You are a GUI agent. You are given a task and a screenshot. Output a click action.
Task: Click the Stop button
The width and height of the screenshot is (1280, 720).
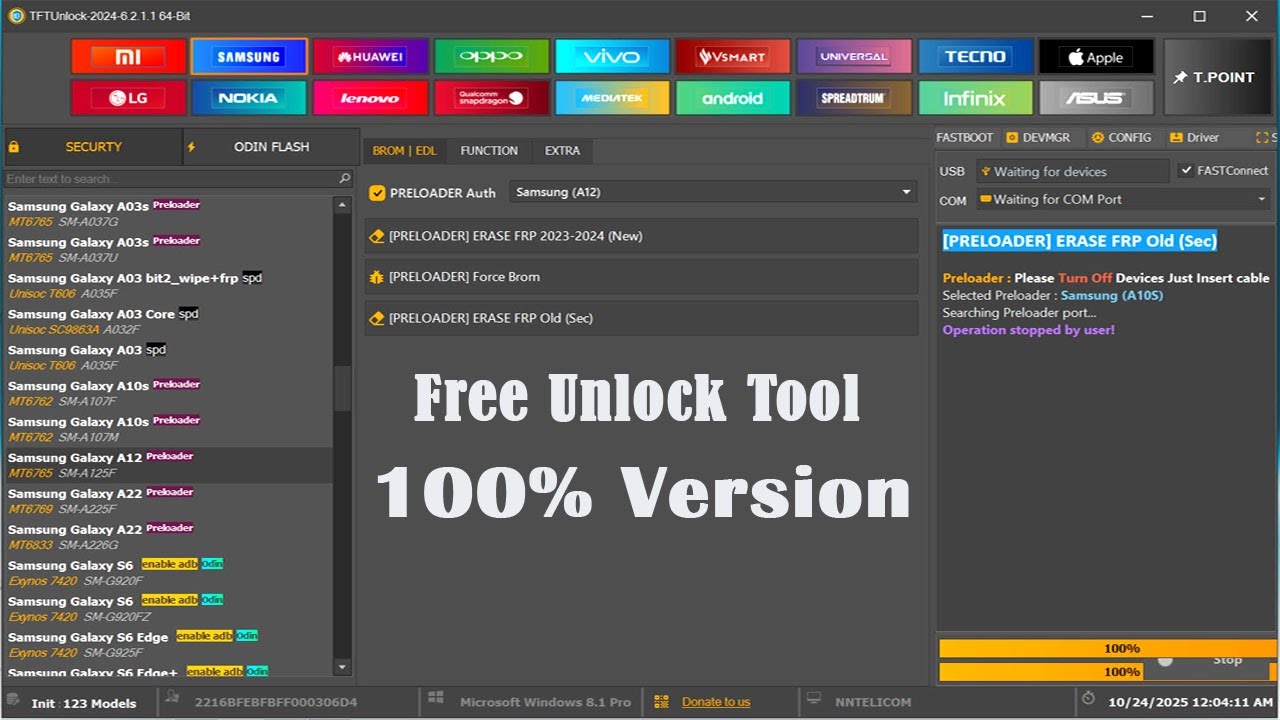(1227, 660)
